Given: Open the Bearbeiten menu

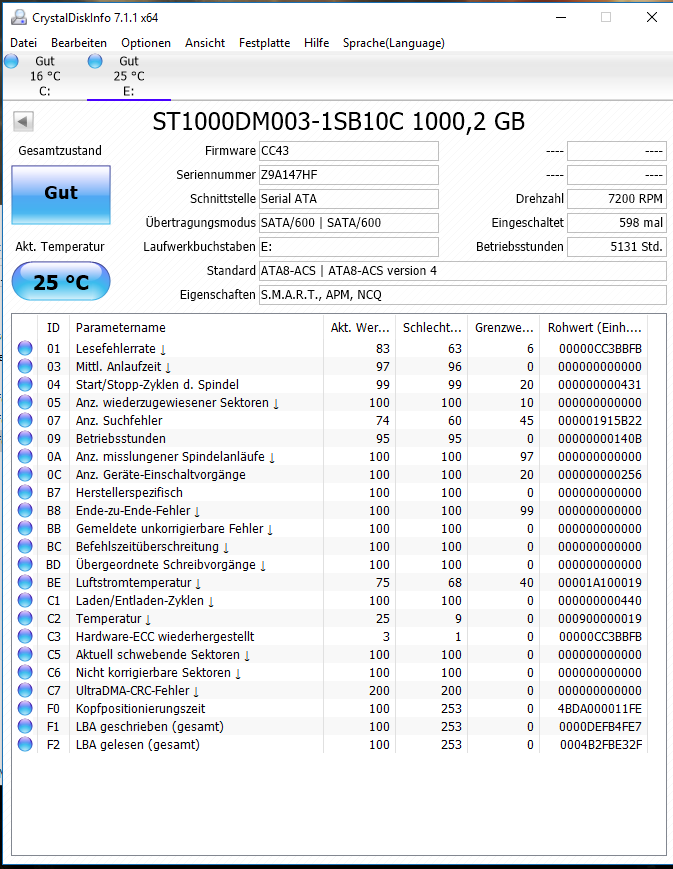Looking at the screenshot, I should [x=79, y=43].
